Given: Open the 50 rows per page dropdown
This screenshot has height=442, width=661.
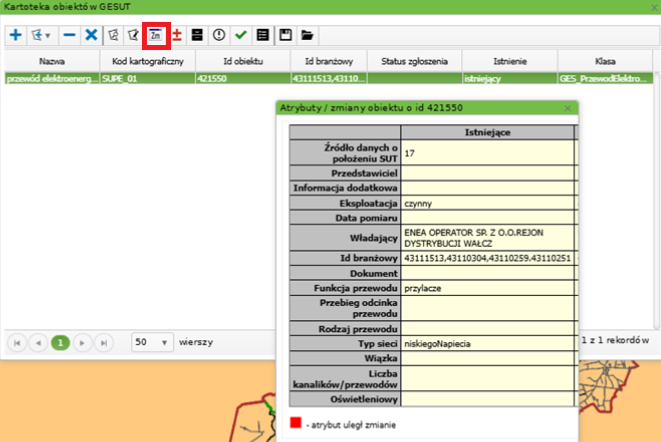Looking at the screenshot, I should pos(151,341).
